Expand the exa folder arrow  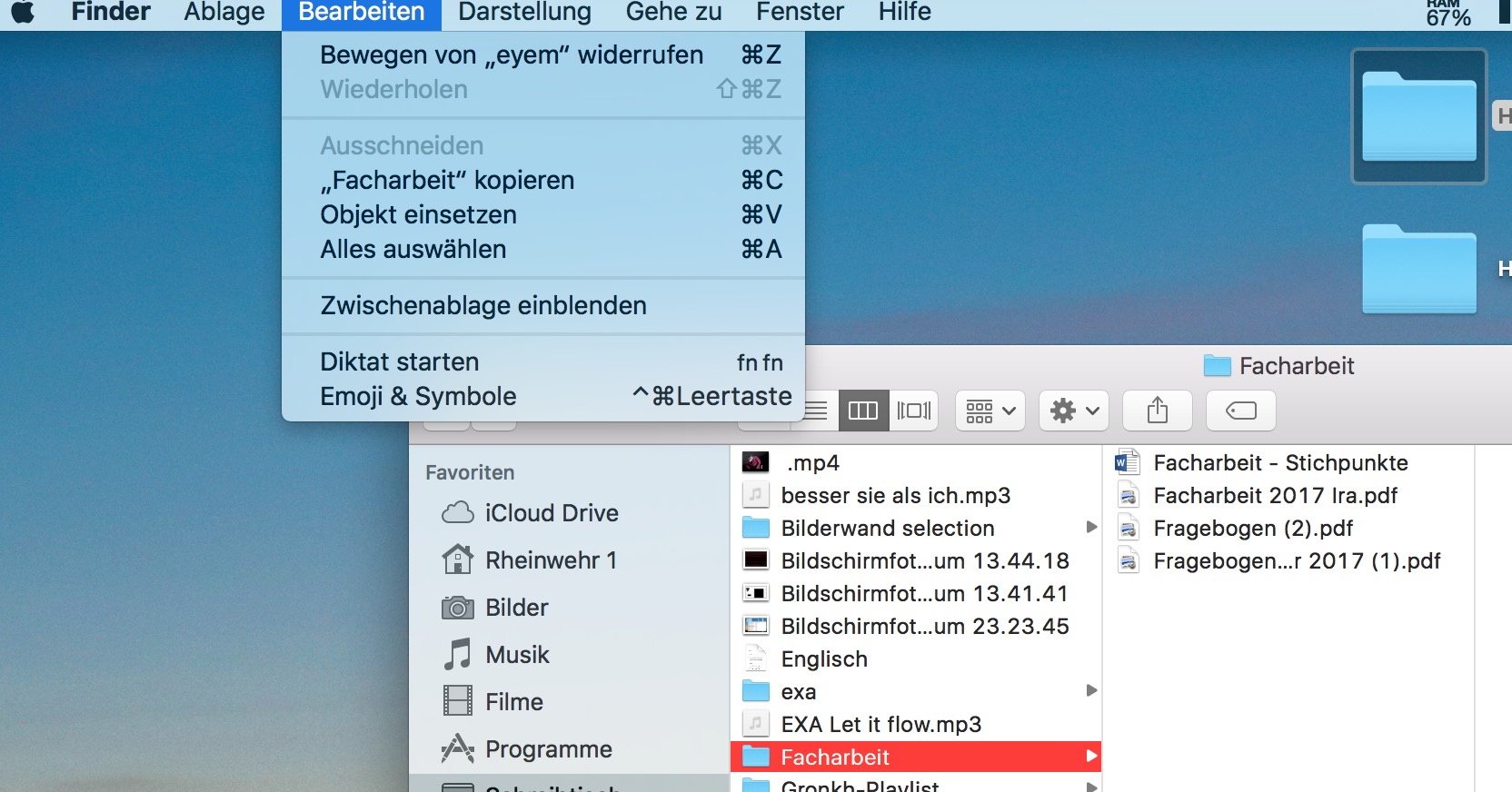tap(1091, 691)
